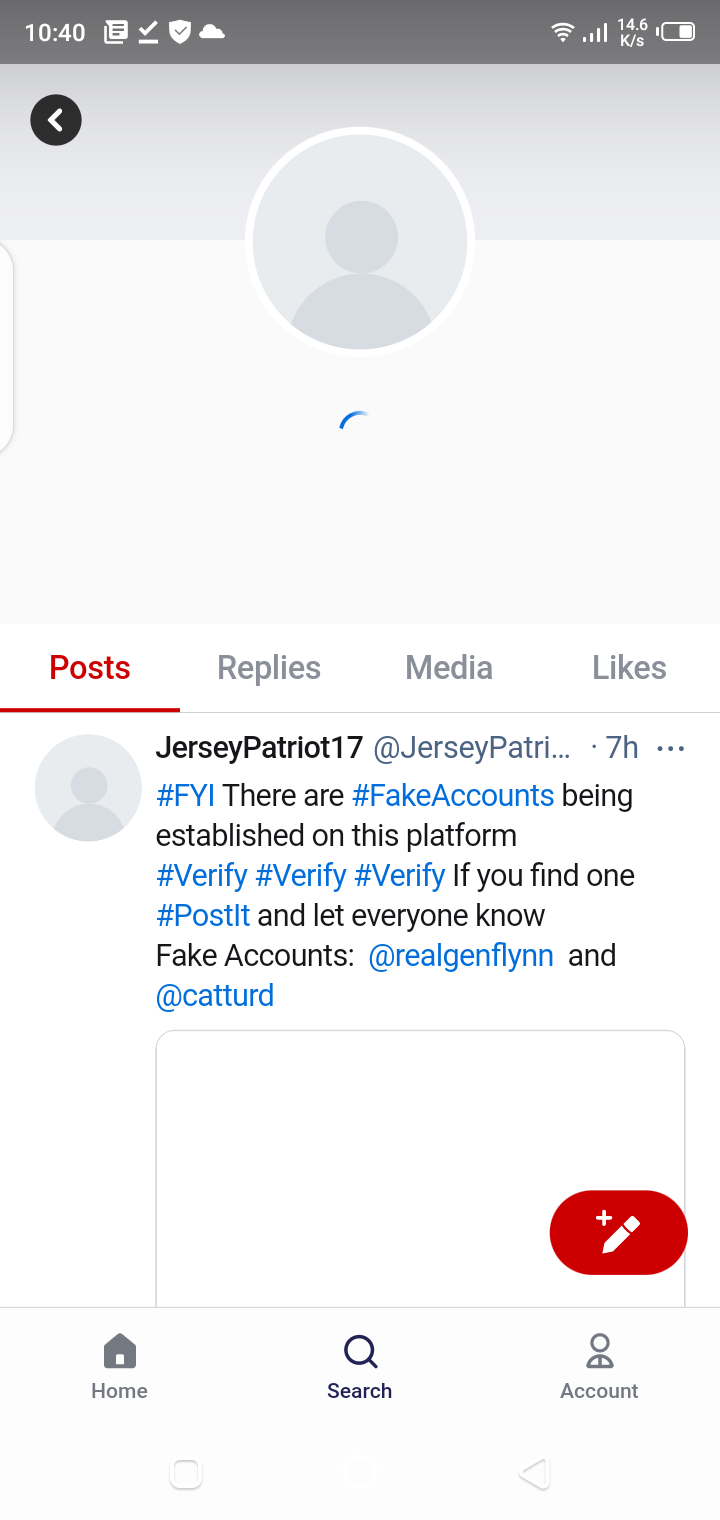Switch to the Likes tab
720x1520 pixels.
629,668
